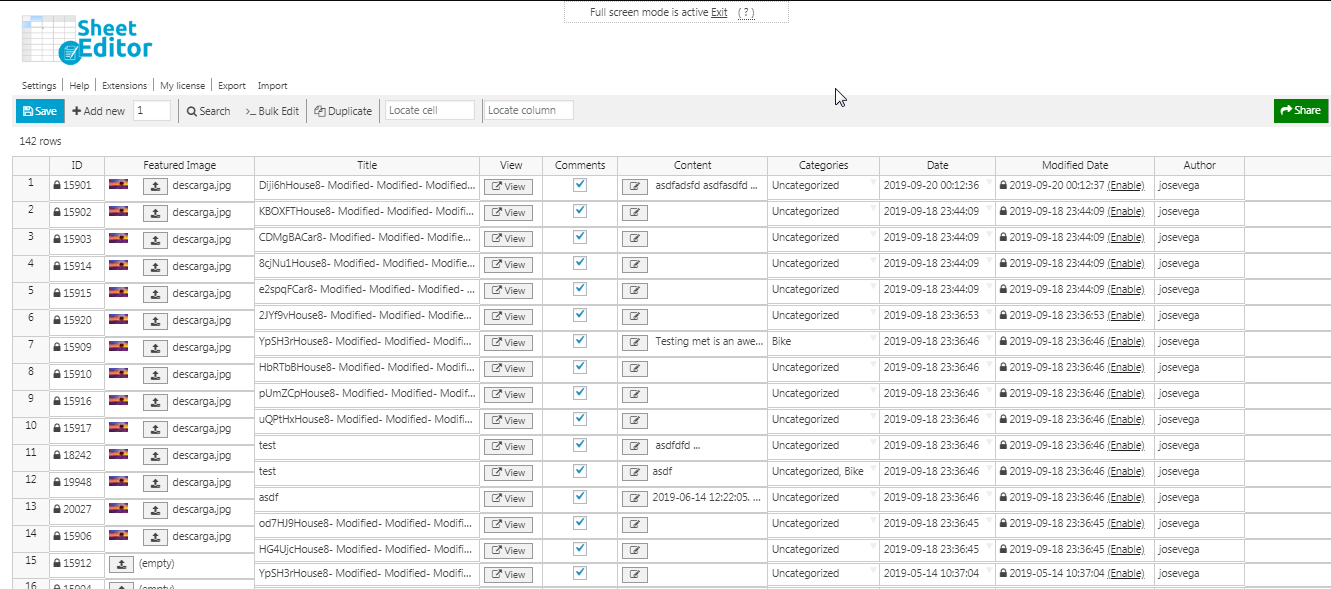Screen dimensions: 1331x589
Task: Open the edit content icon for the Bike row
Action: [634, 342]
